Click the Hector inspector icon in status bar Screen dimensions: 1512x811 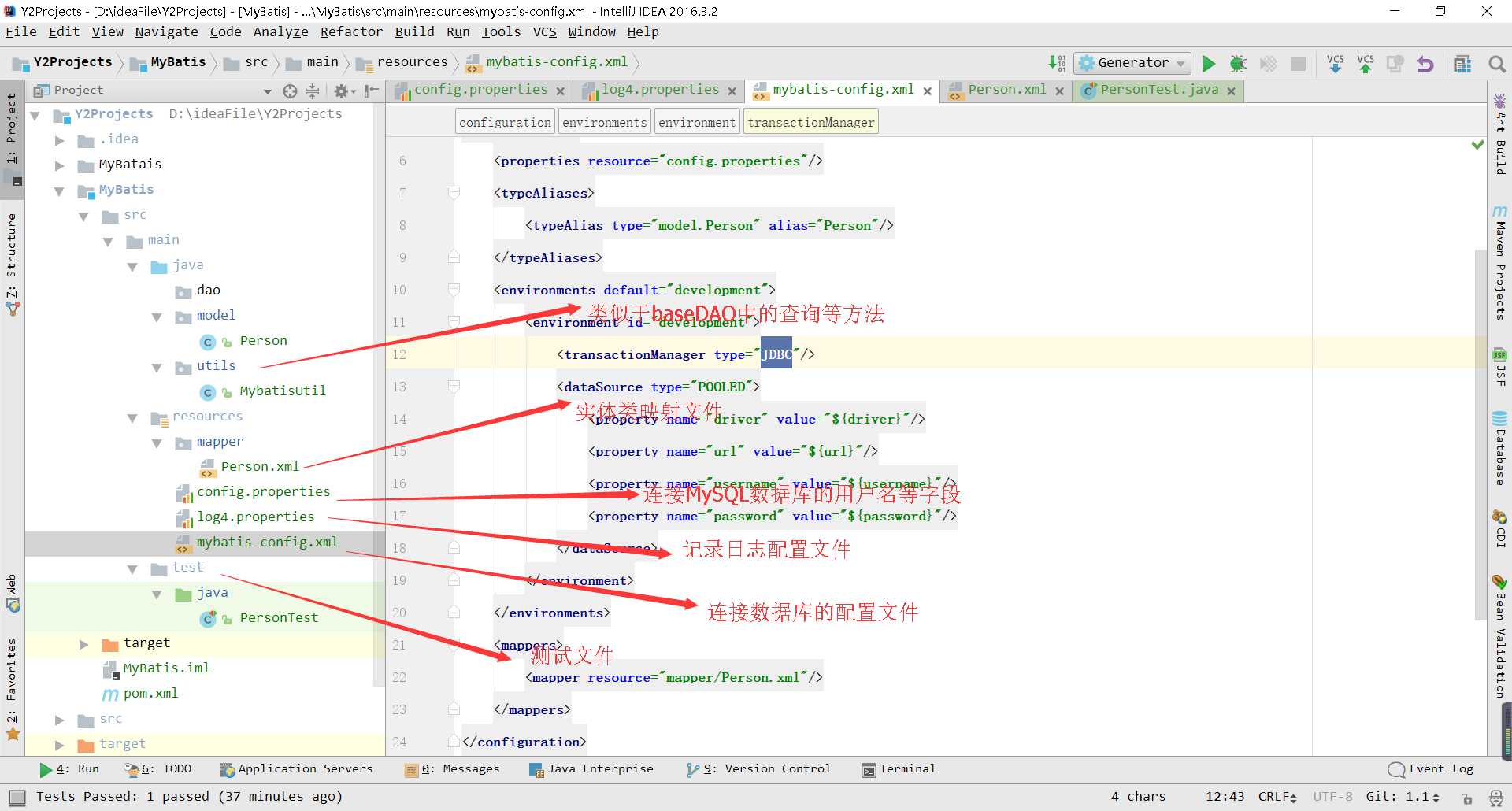[x=1495, y=798]
